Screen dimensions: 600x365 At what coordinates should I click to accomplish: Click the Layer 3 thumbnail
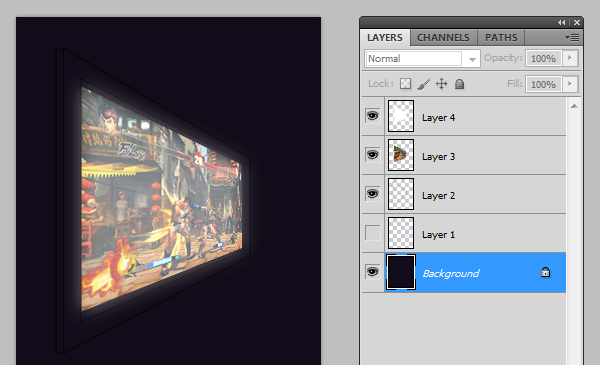401,155
